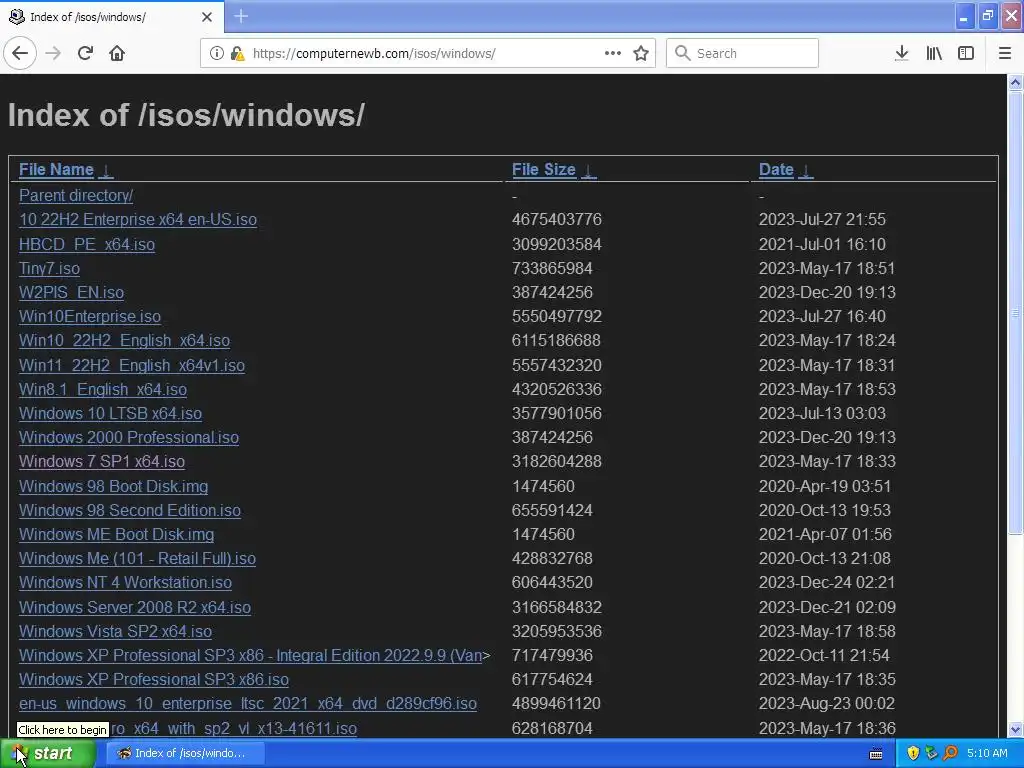
Task: Bookmark this page with the star
Action: (641, 53)
